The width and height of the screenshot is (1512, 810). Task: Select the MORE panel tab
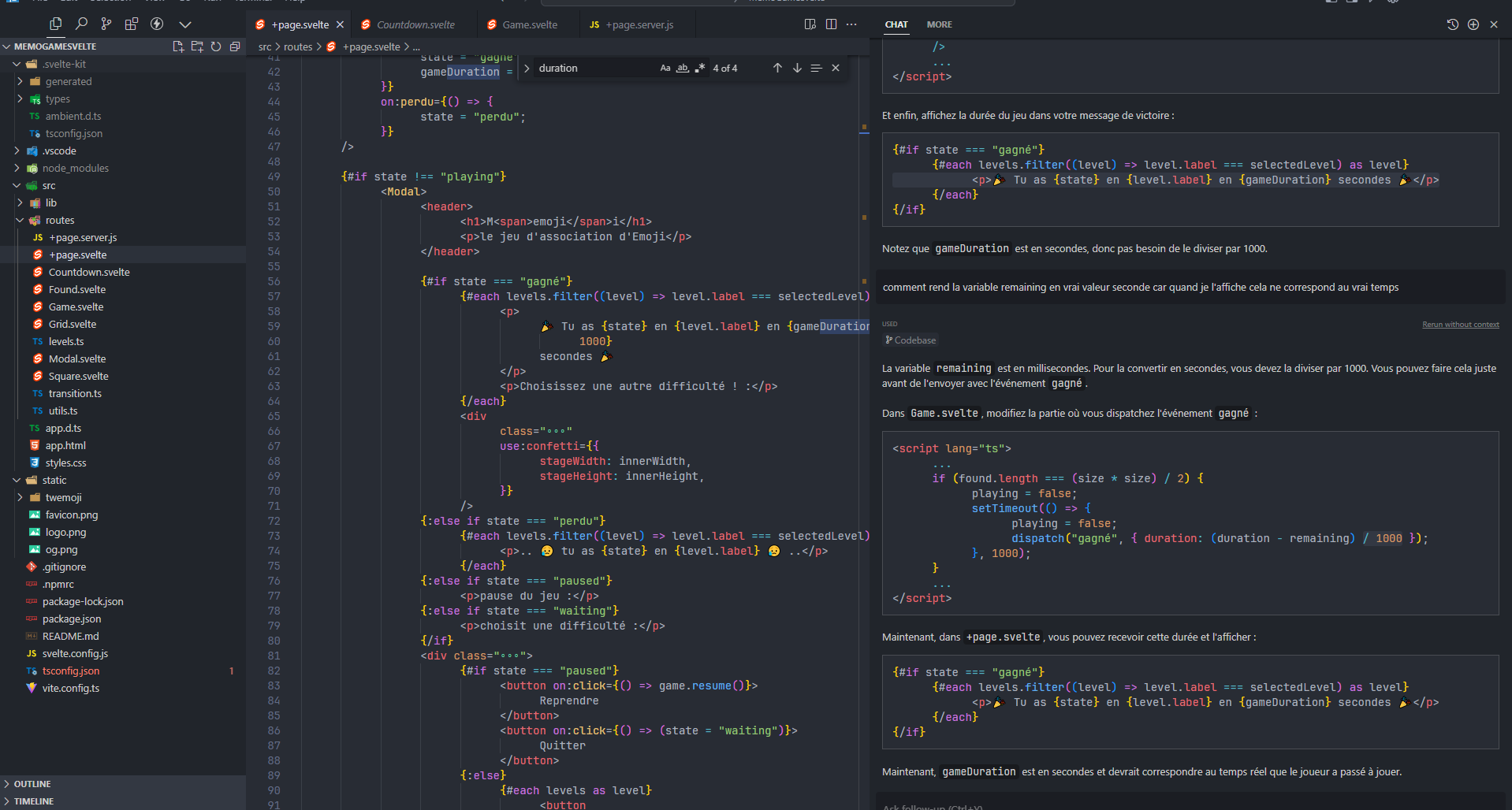pyautogui.click(x=939, y=24)
